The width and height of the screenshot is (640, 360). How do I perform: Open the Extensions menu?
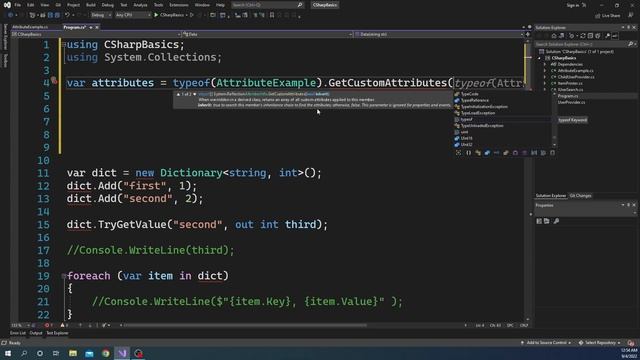(179, 5)
